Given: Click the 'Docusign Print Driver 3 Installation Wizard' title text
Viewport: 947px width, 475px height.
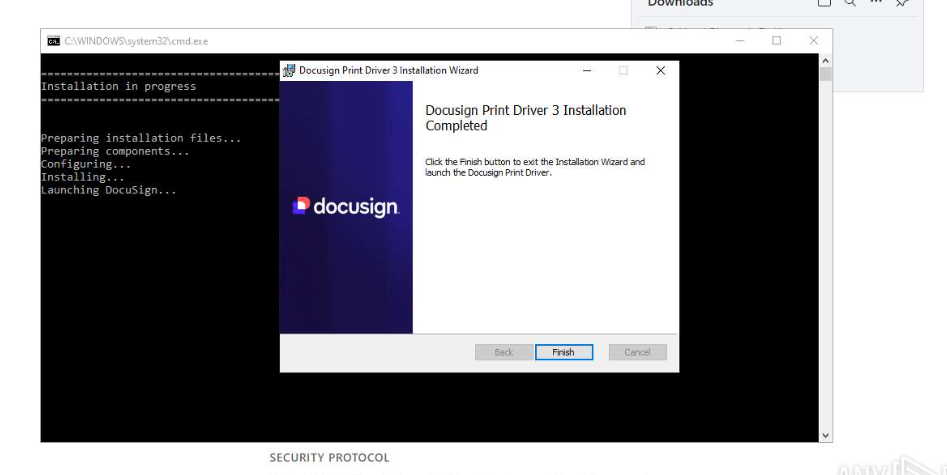Looking at the screenshot, I should (388, 71).
